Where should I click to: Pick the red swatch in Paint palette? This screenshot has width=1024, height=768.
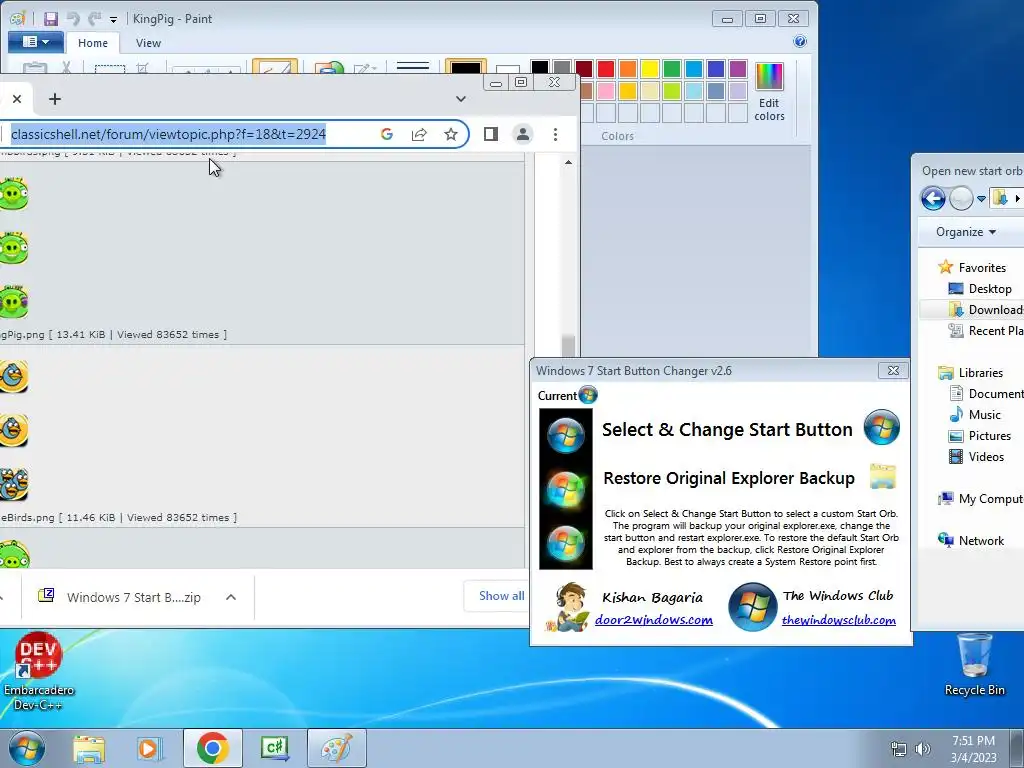[606, 69]
